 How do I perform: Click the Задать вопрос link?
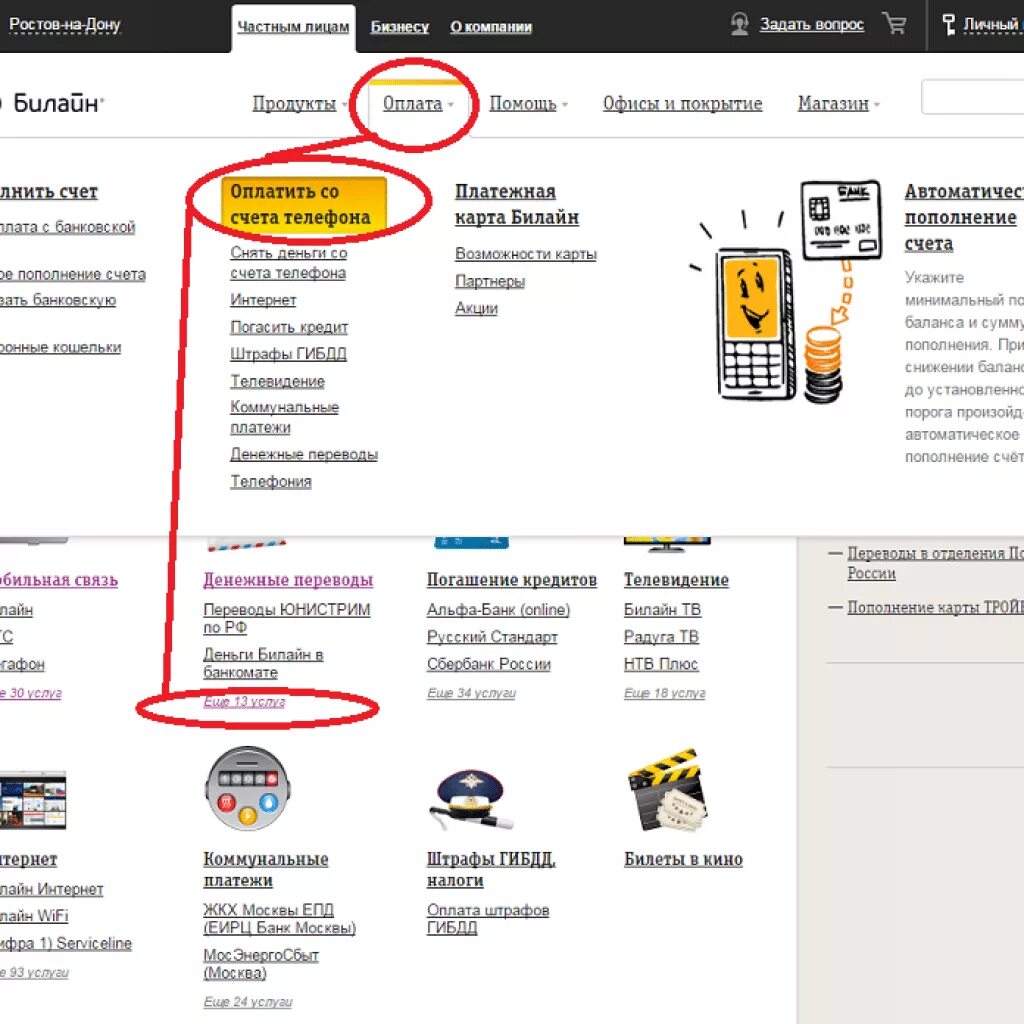coord(812,24)
